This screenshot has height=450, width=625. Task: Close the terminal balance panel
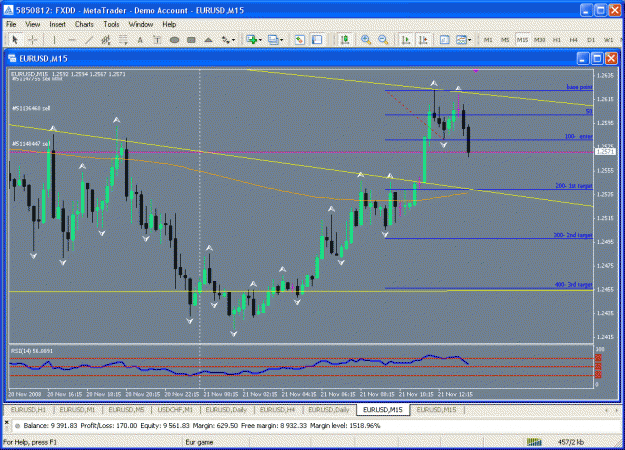[x=6, y=422]
